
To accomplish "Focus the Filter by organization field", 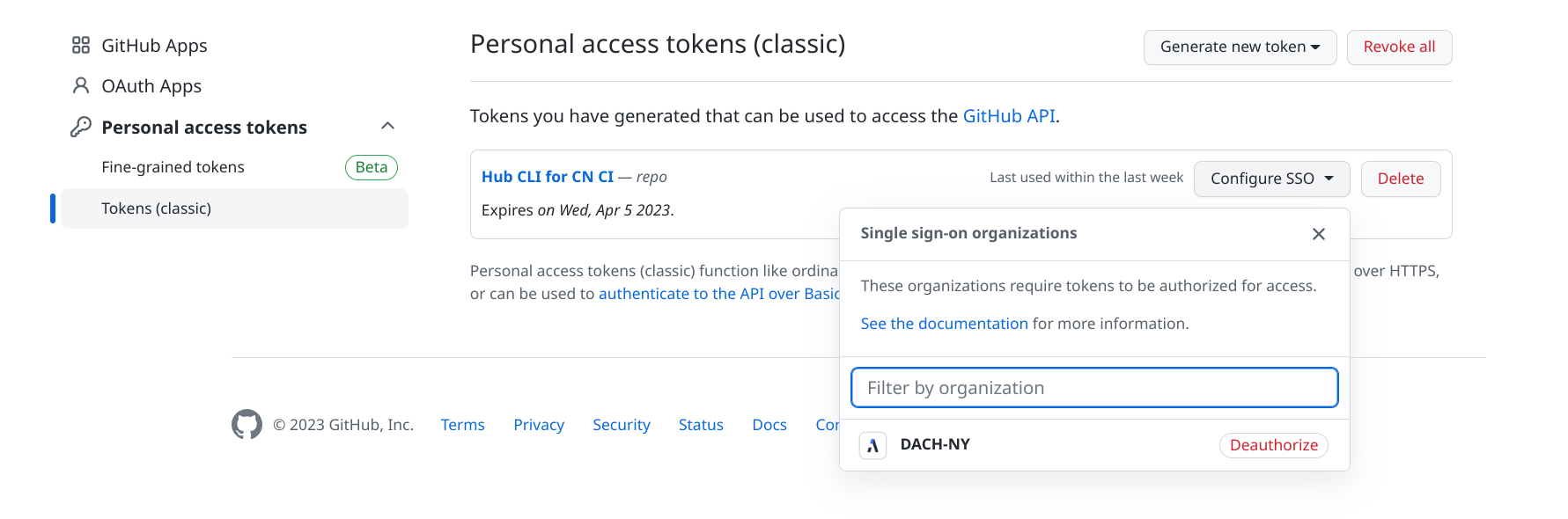I will [1094, 388].
